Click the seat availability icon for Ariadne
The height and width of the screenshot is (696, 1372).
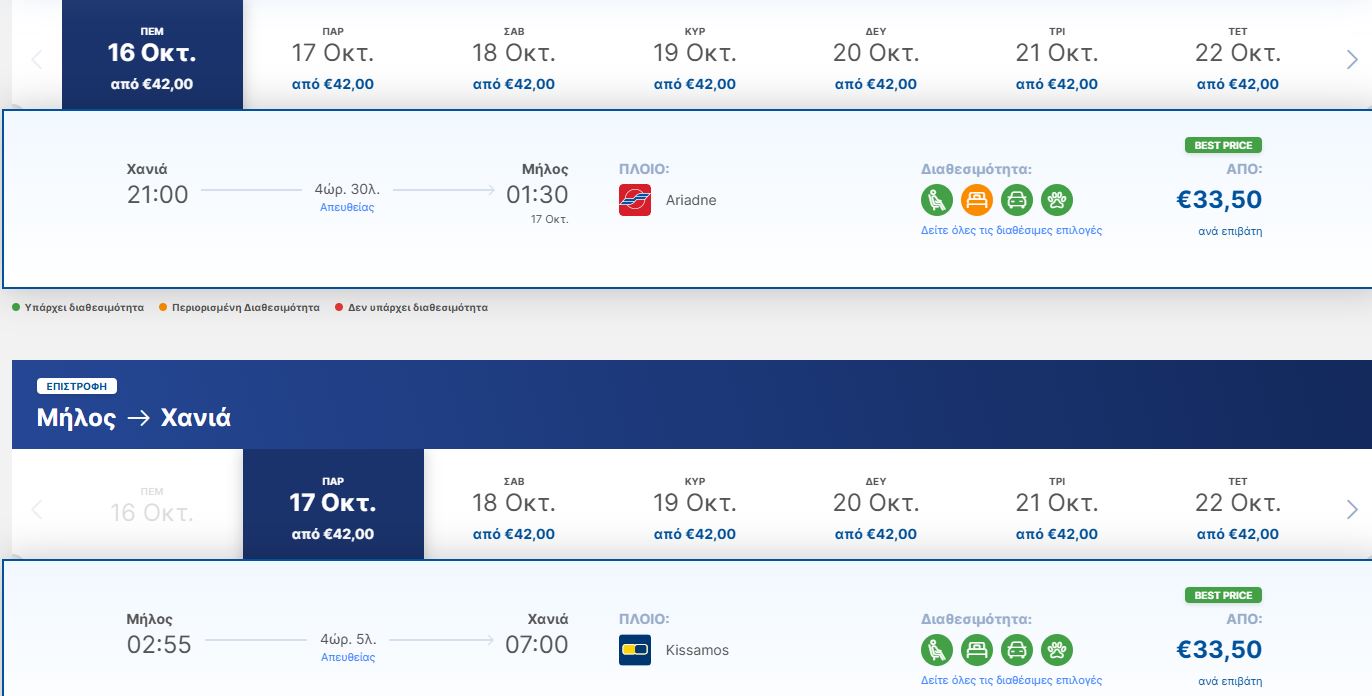(x=936, y=200)
